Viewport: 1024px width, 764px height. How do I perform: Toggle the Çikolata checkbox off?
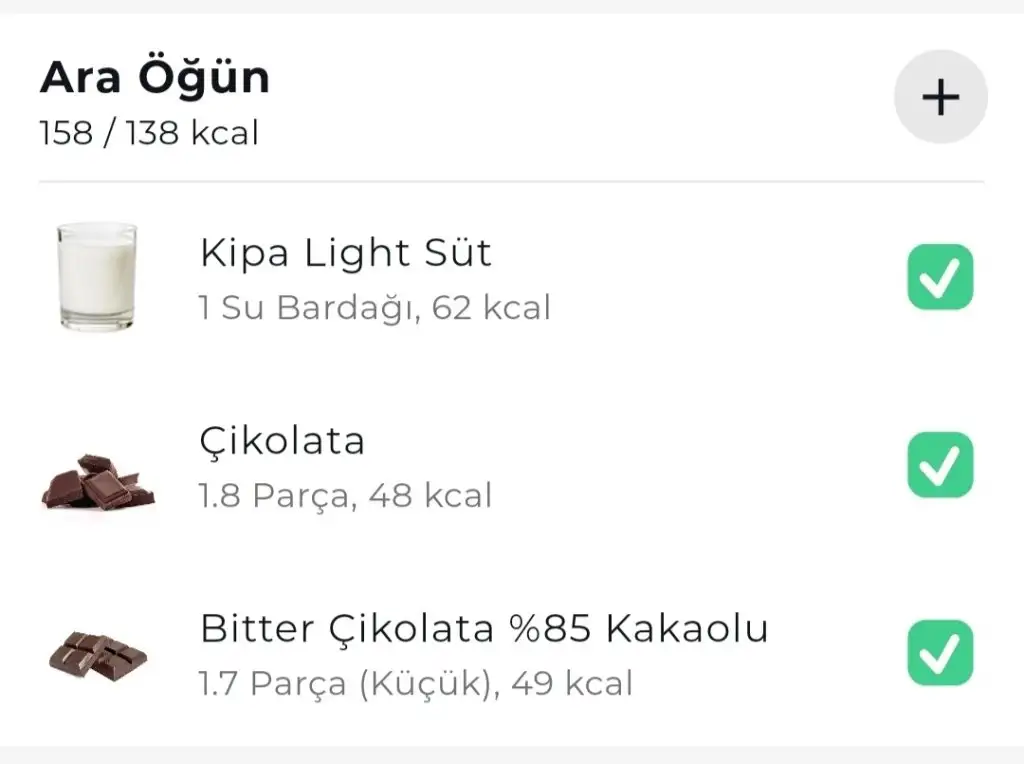940,465
